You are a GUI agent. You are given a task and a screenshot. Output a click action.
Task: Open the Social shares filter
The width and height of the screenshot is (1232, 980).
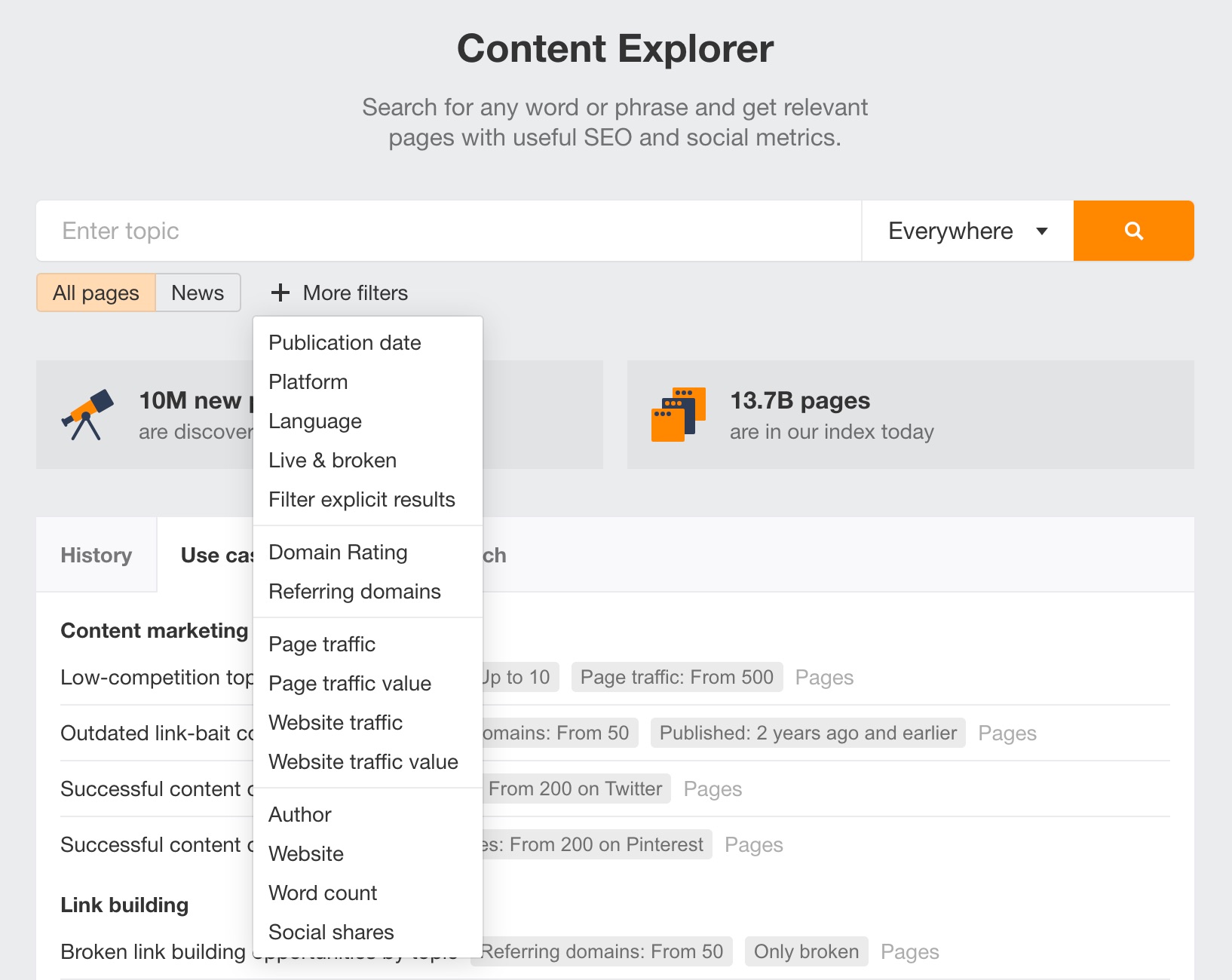tap(330, 932)
